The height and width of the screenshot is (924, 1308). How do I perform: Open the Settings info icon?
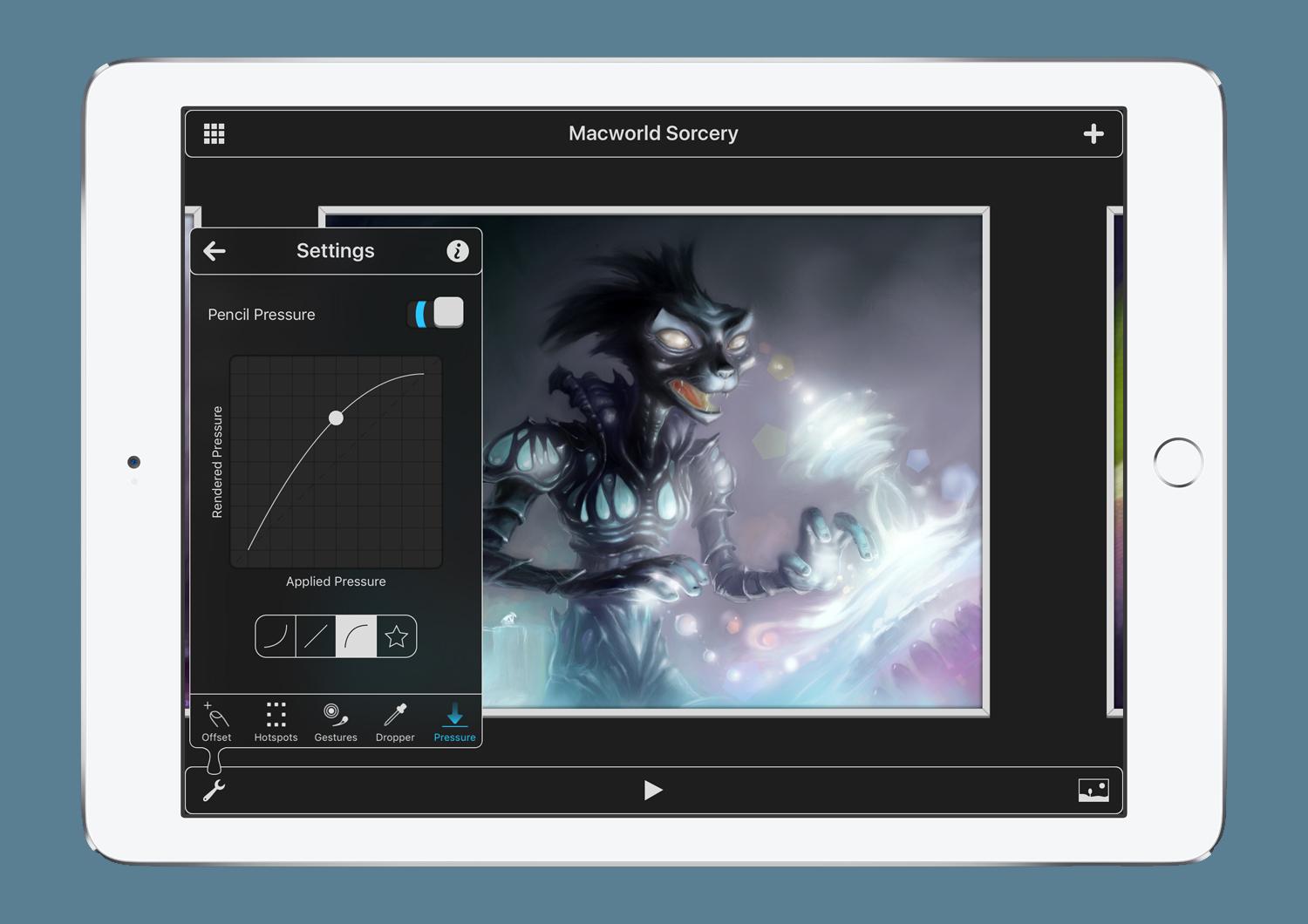[458, 251]
